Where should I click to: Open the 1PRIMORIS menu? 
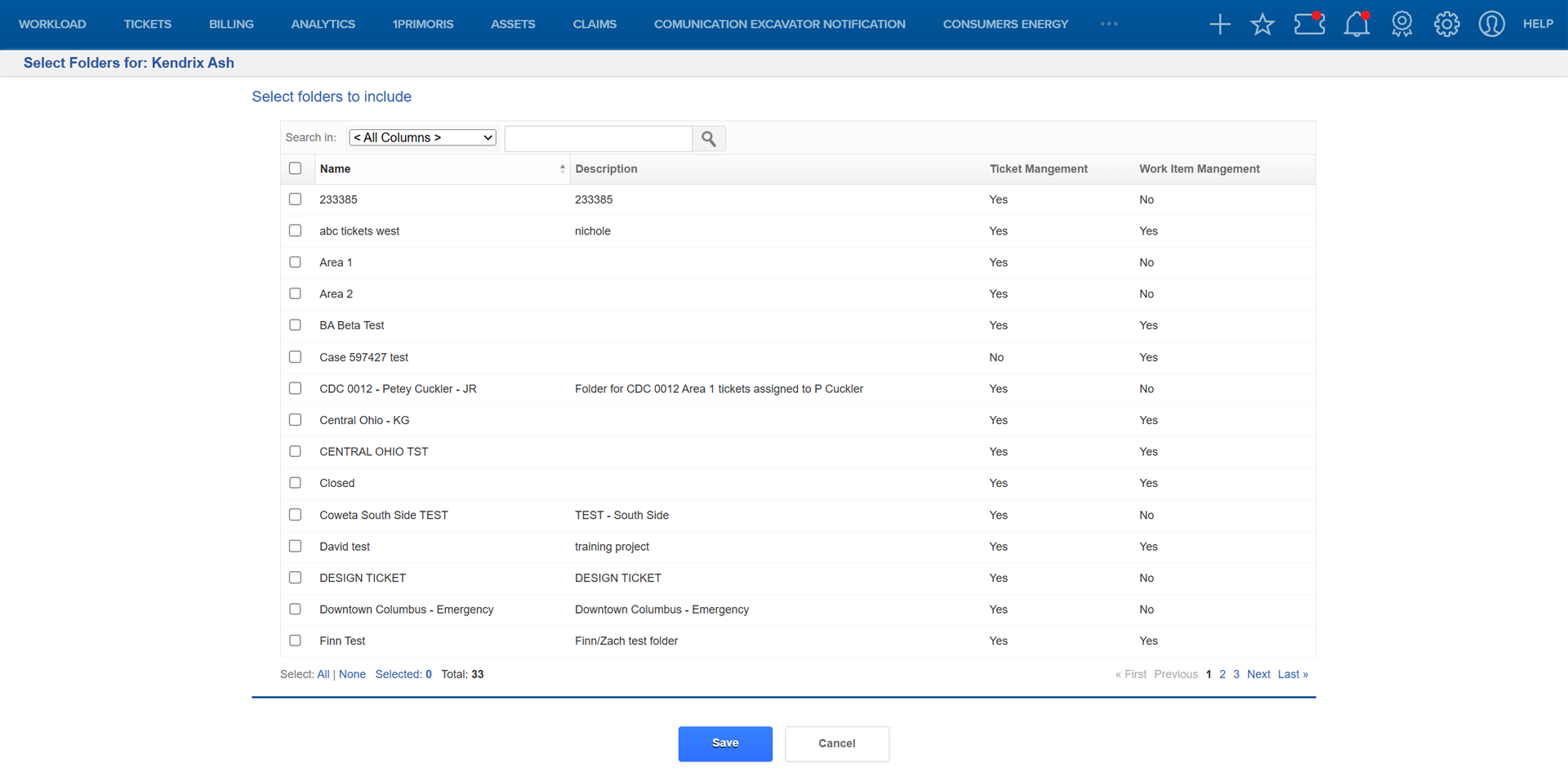423,25
